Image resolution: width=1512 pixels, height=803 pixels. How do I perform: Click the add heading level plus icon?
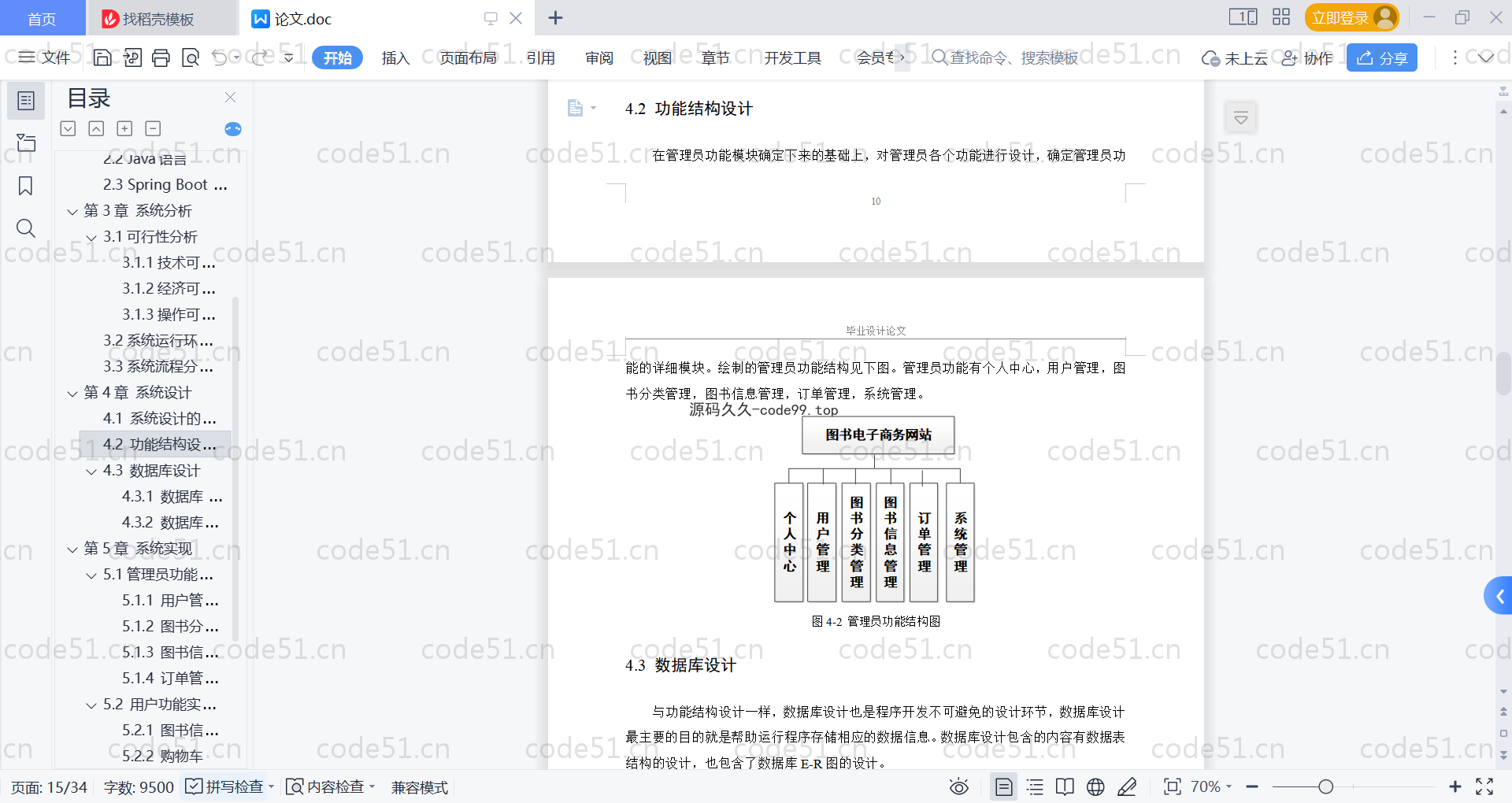point(124,128)
